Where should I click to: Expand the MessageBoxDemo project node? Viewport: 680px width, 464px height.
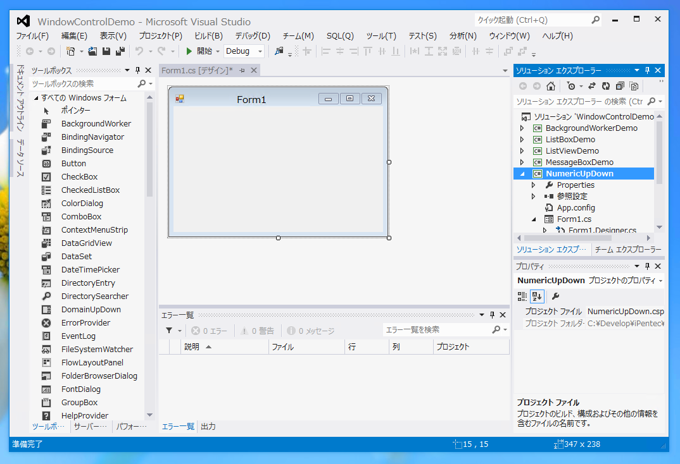point(522,162)
